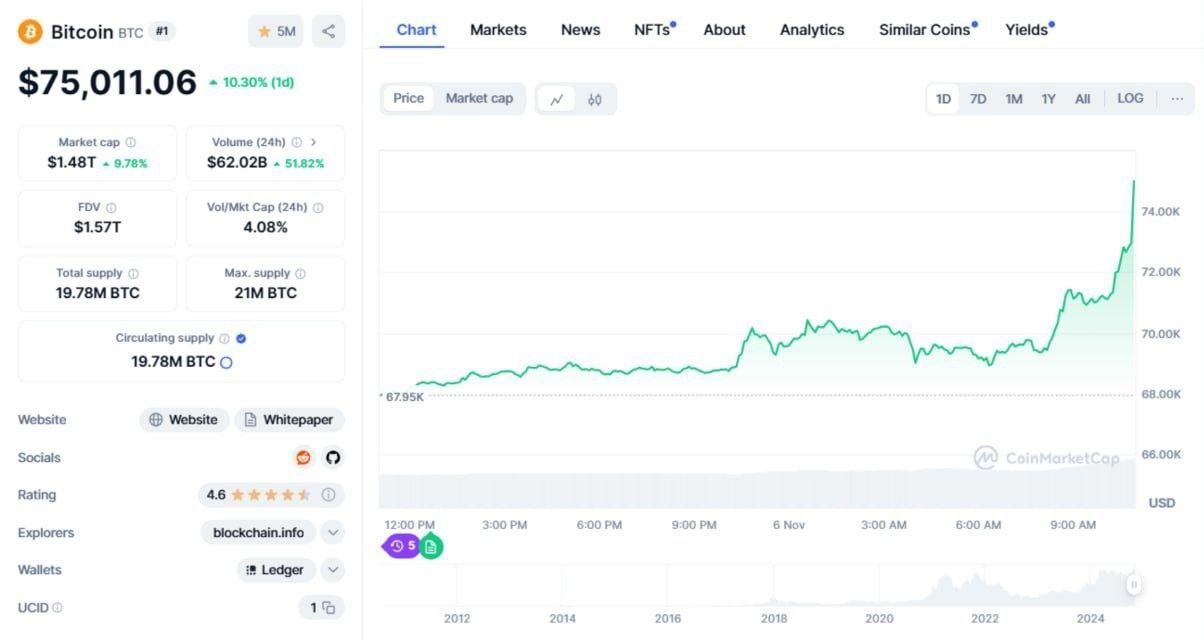Click the #1 rank badge

(162, 31)
